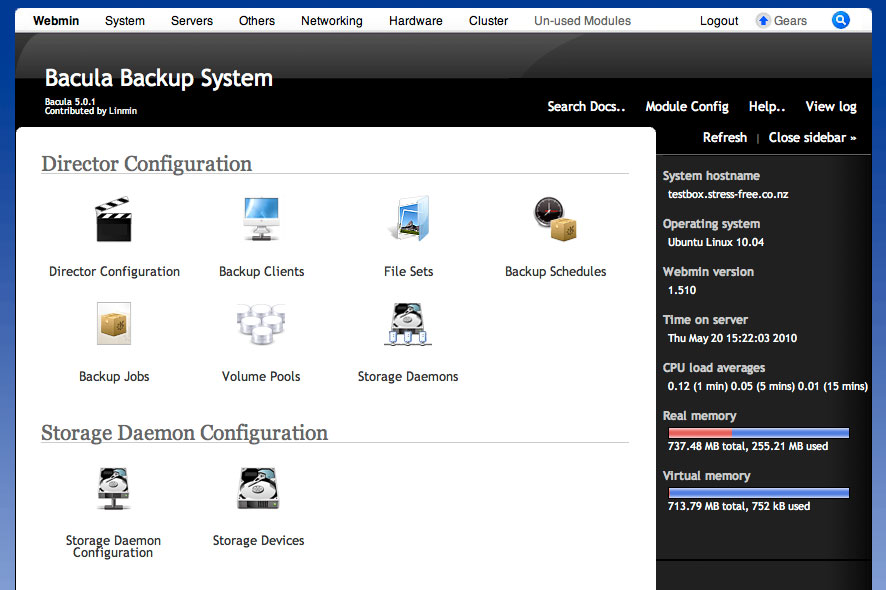The width and height of the screenshot is (886, 590).
Task: Open the Backup Clients monitor icon
Action: pyautogui.click(x=261, y=219)
